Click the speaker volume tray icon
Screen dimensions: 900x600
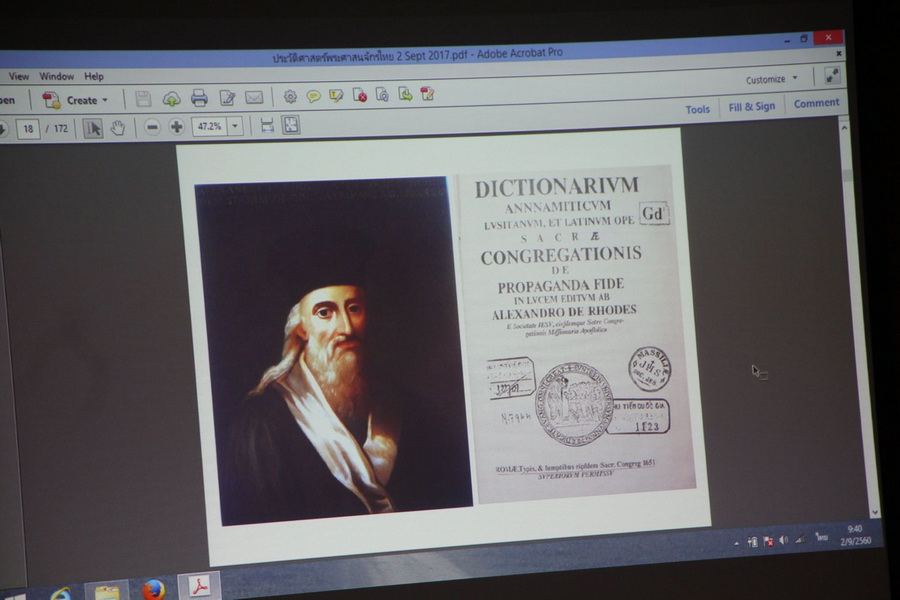pos(783,540)
